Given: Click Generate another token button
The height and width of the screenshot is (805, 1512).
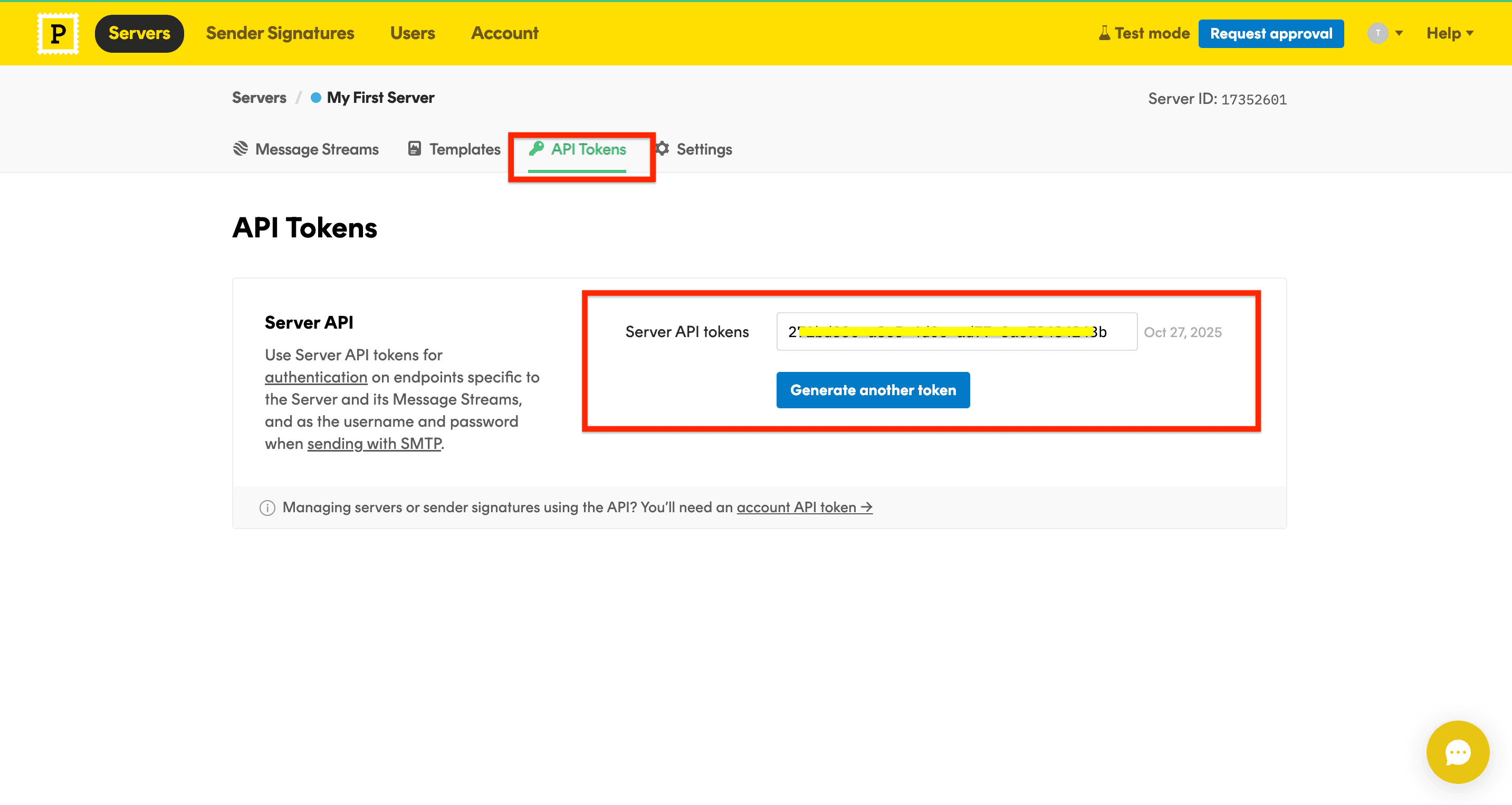Looking at the screenshot, I should [x=873, y=390].
